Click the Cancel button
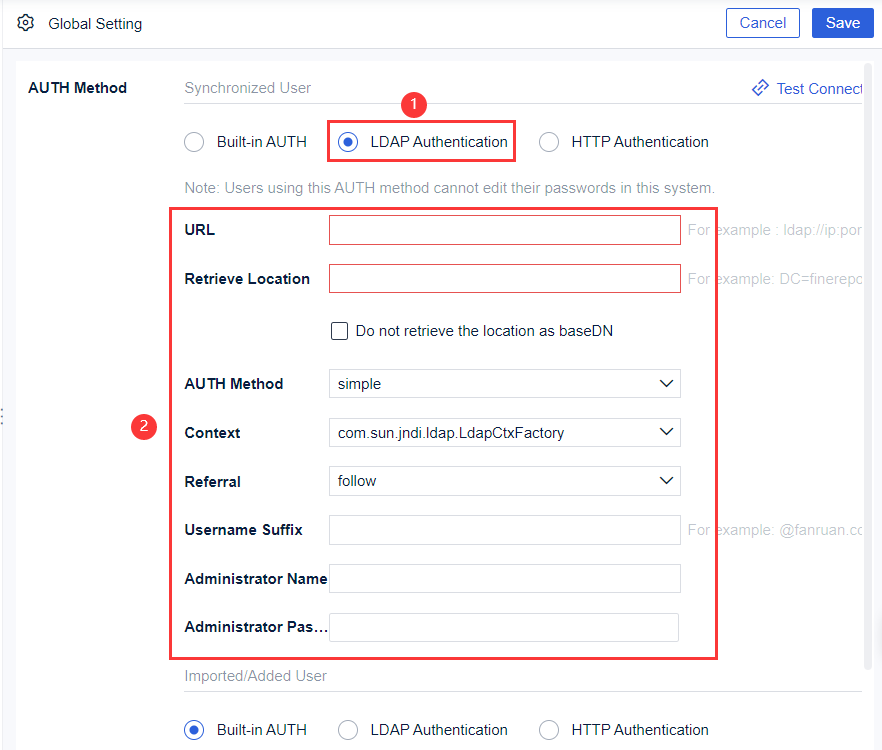 coord(762,22)
